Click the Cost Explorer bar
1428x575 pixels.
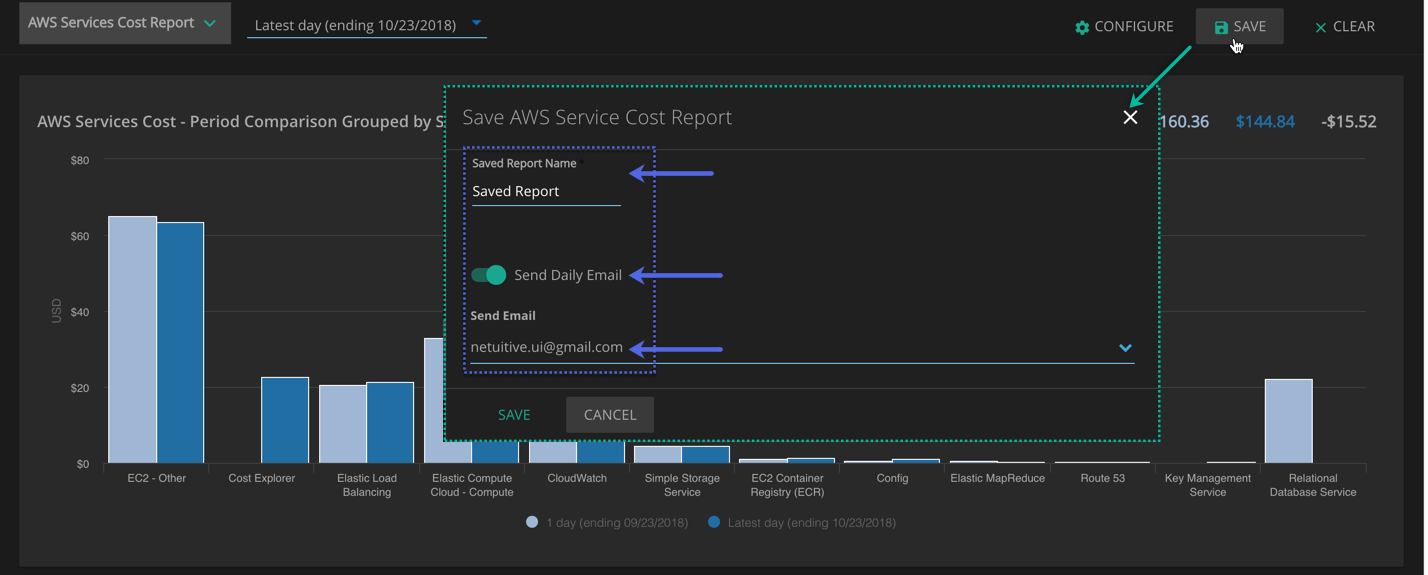285,420
